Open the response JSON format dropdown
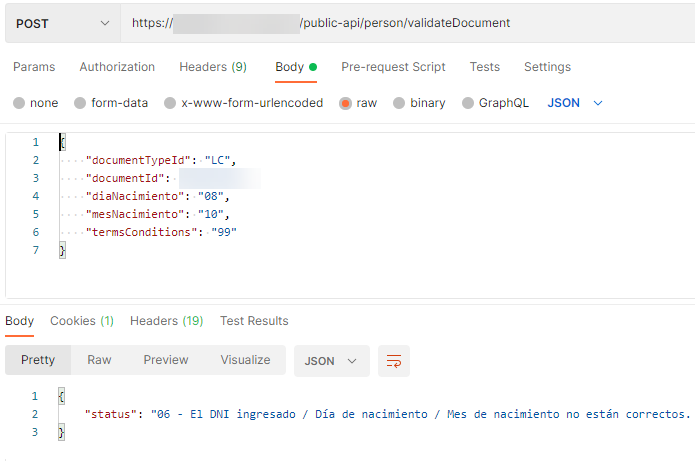This screenshot has width=695, height=461. pos(332,361)
